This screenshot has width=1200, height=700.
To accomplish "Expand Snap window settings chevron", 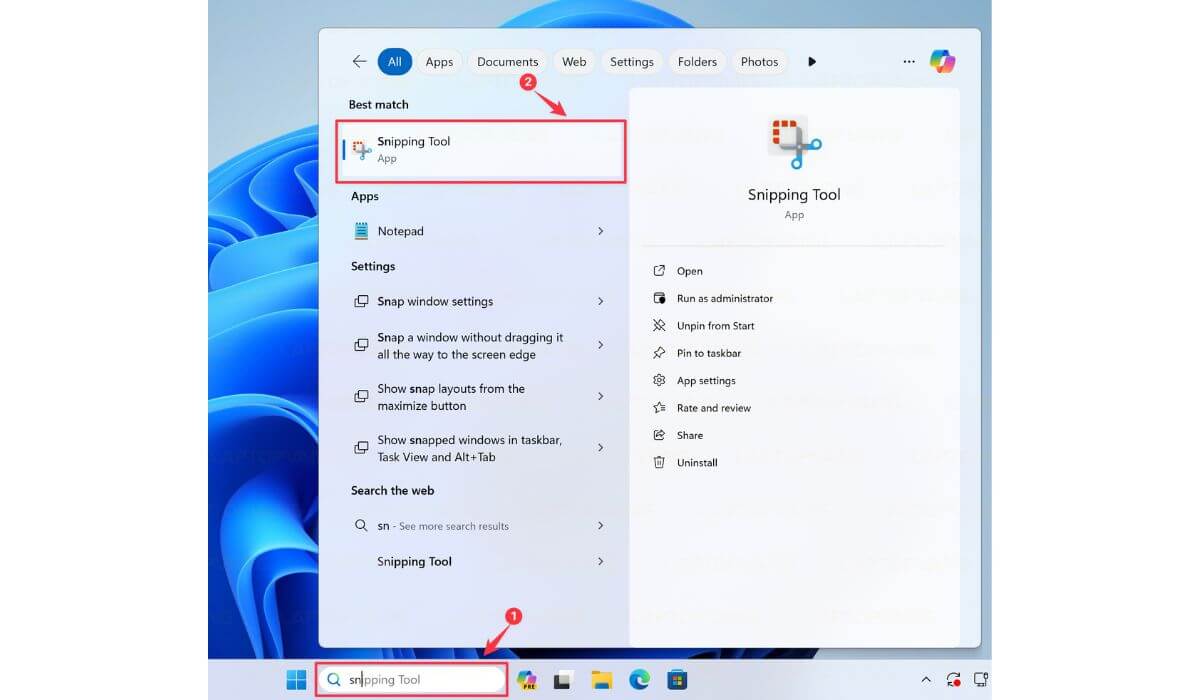I will 600,301.
